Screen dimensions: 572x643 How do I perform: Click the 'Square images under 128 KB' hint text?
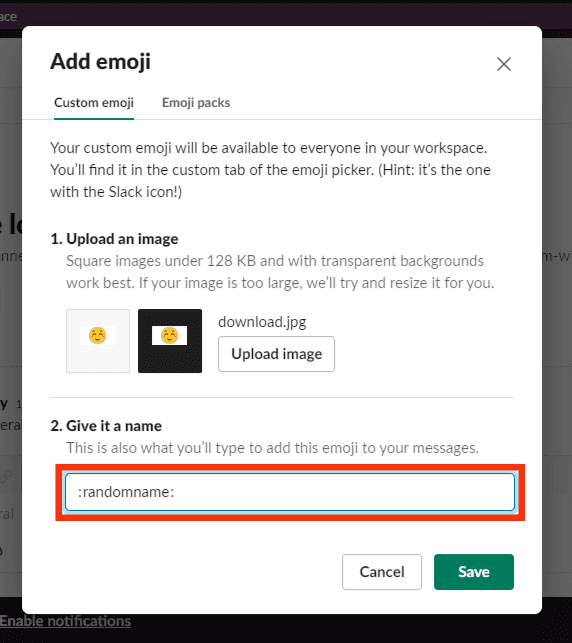tap(280, 272)
